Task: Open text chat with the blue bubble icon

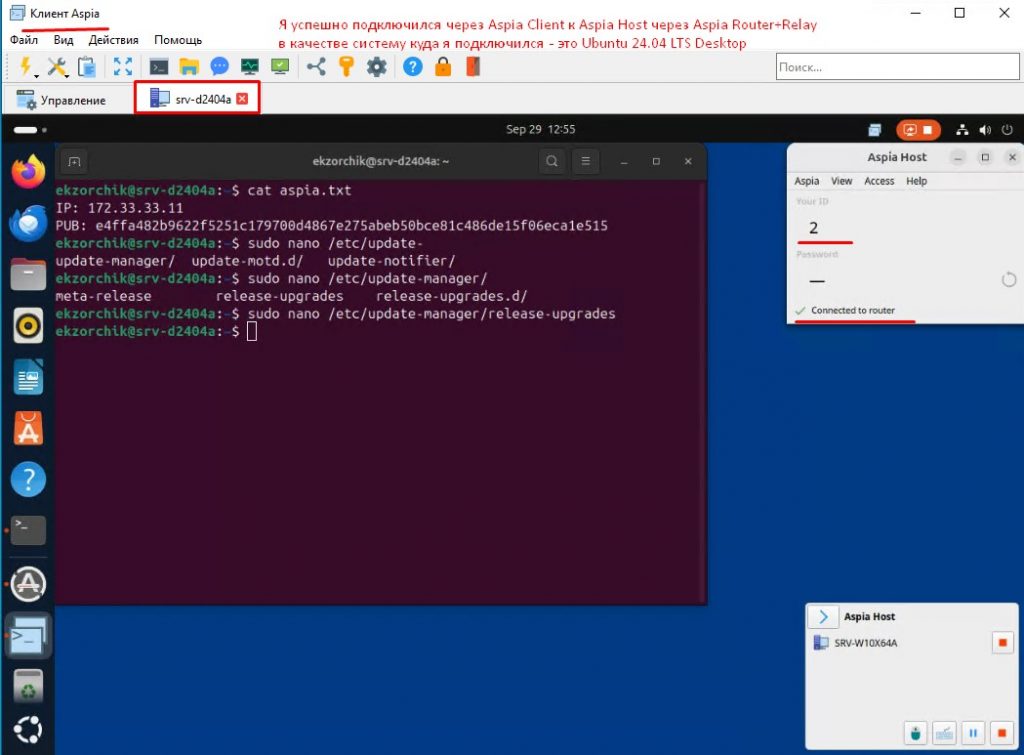Action: pyautogui.click(x=219, y=67)
